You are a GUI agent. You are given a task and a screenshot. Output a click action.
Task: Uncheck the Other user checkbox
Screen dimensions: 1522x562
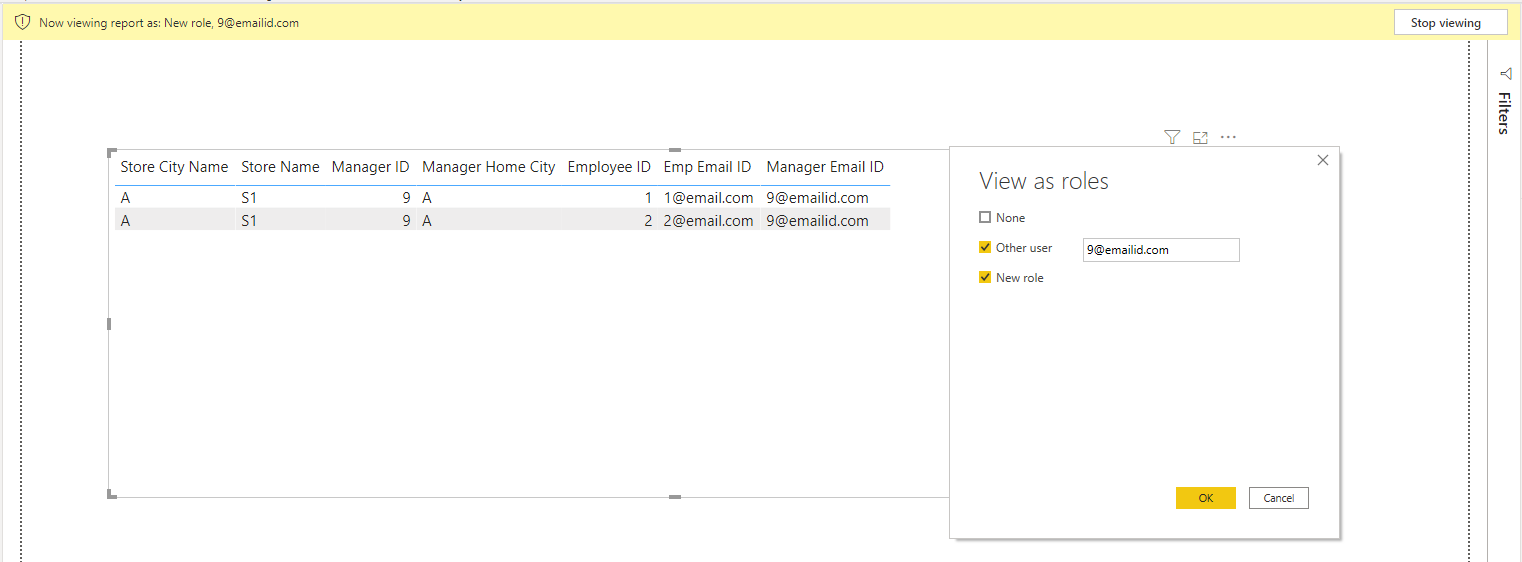click(985, 247)
